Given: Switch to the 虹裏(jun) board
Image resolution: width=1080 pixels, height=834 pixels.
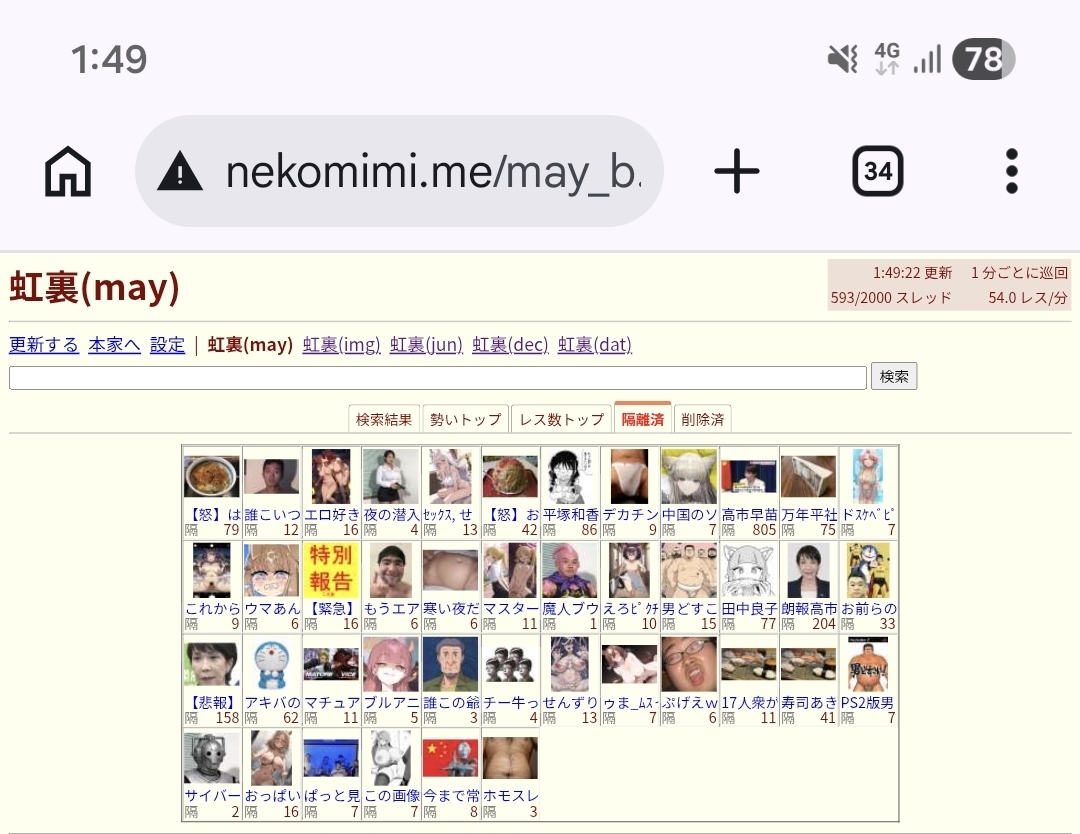Looking at the screenshot, I should coord(426,344).
